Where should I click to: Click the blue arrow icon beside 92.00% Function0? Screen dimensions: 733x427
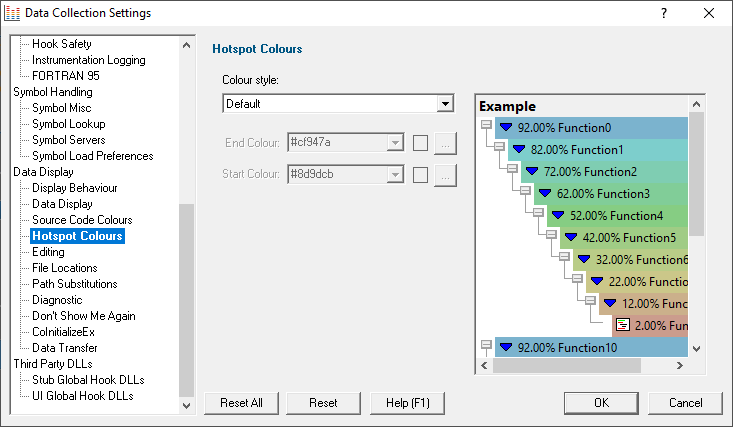coord(506,127)
